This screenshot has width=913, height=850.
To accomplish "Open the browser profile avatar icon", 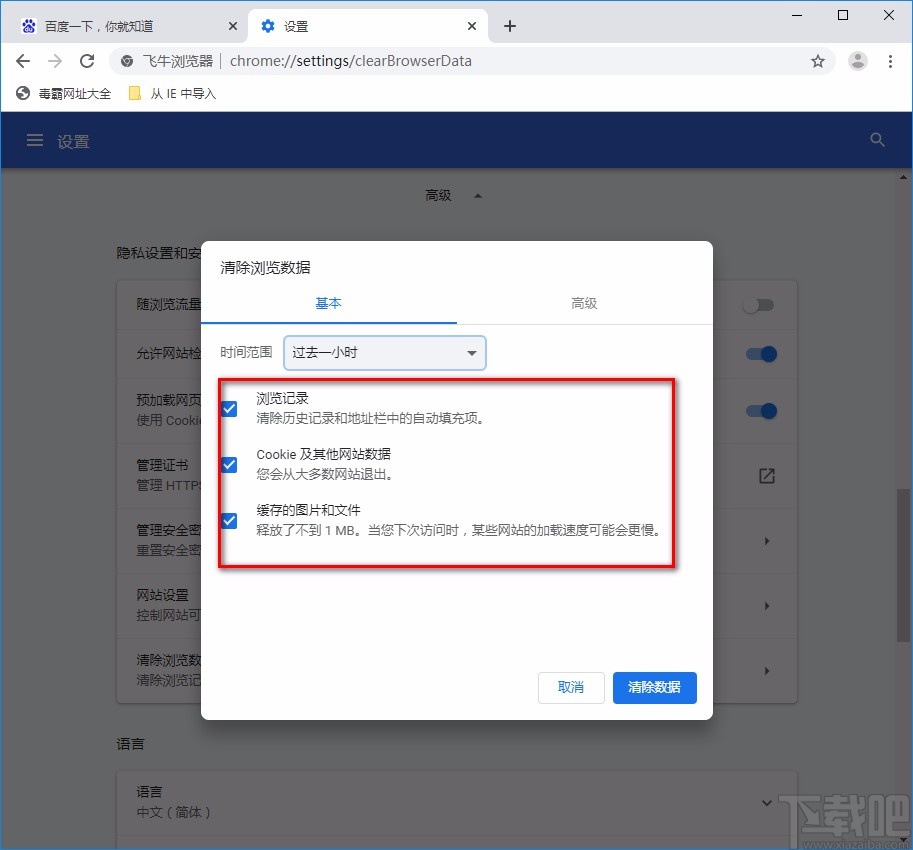I will [857, 61].
